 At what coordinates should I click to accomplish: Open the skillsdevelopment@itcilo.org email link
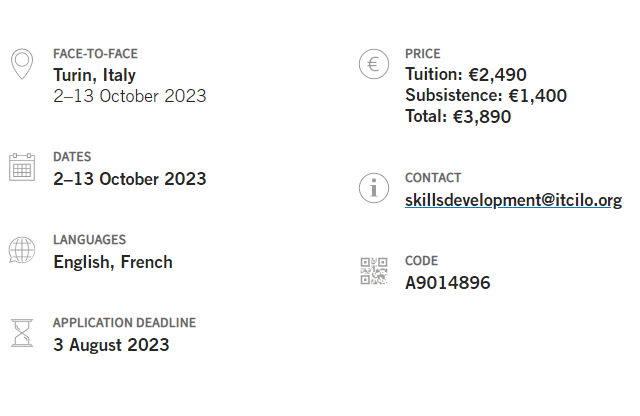tap(513, 200)
